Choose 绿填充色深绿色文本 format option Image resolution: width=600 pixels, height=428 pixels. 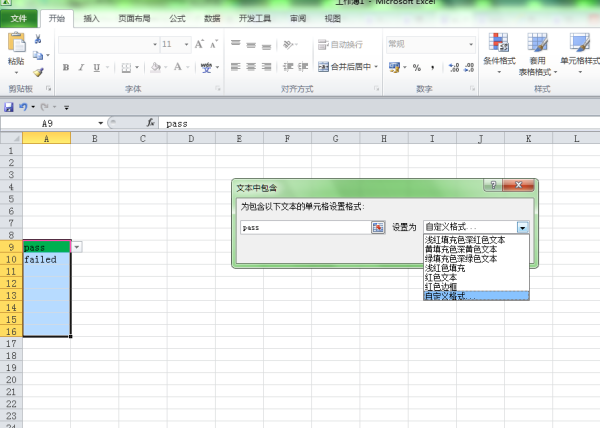tap(461, 258)
